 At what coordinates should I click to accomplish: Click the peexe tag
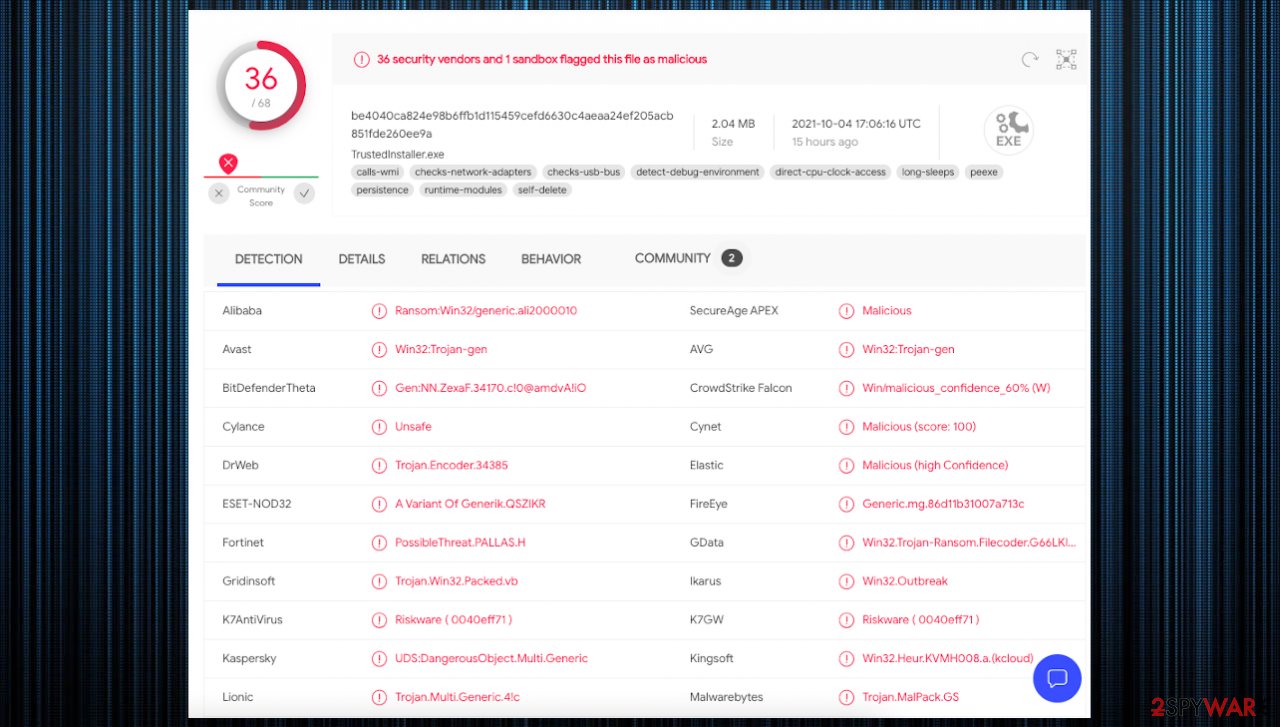coord(984,172)
